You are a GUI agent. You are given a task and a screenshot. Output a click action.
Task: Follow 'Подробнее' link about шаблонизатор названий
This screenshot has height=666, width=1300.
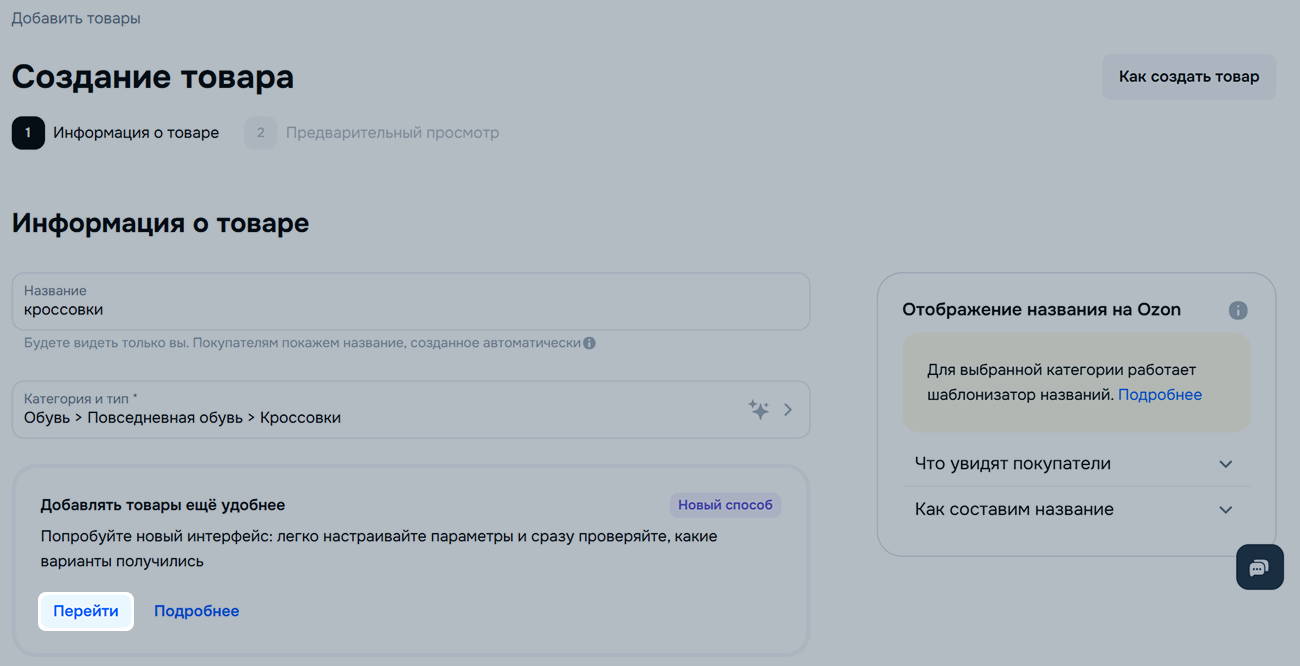tap(1159, 395)
